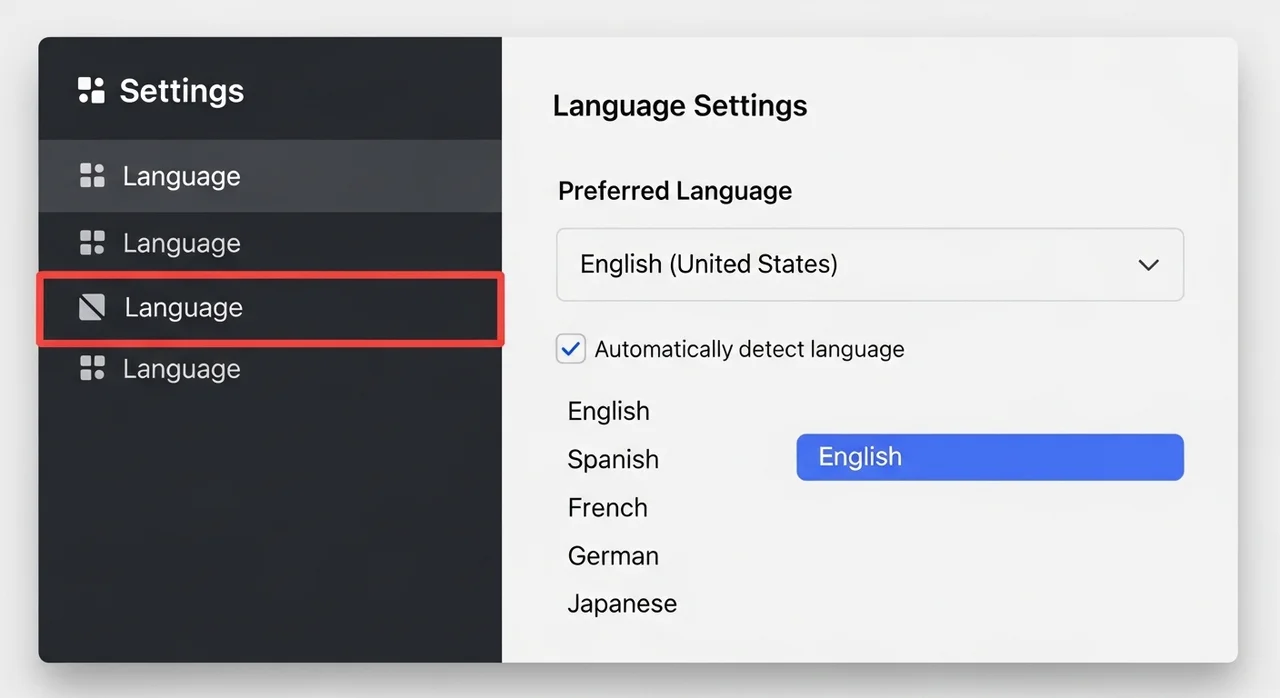Click the "Automatically detect language" label text

[x=749, y=349]
